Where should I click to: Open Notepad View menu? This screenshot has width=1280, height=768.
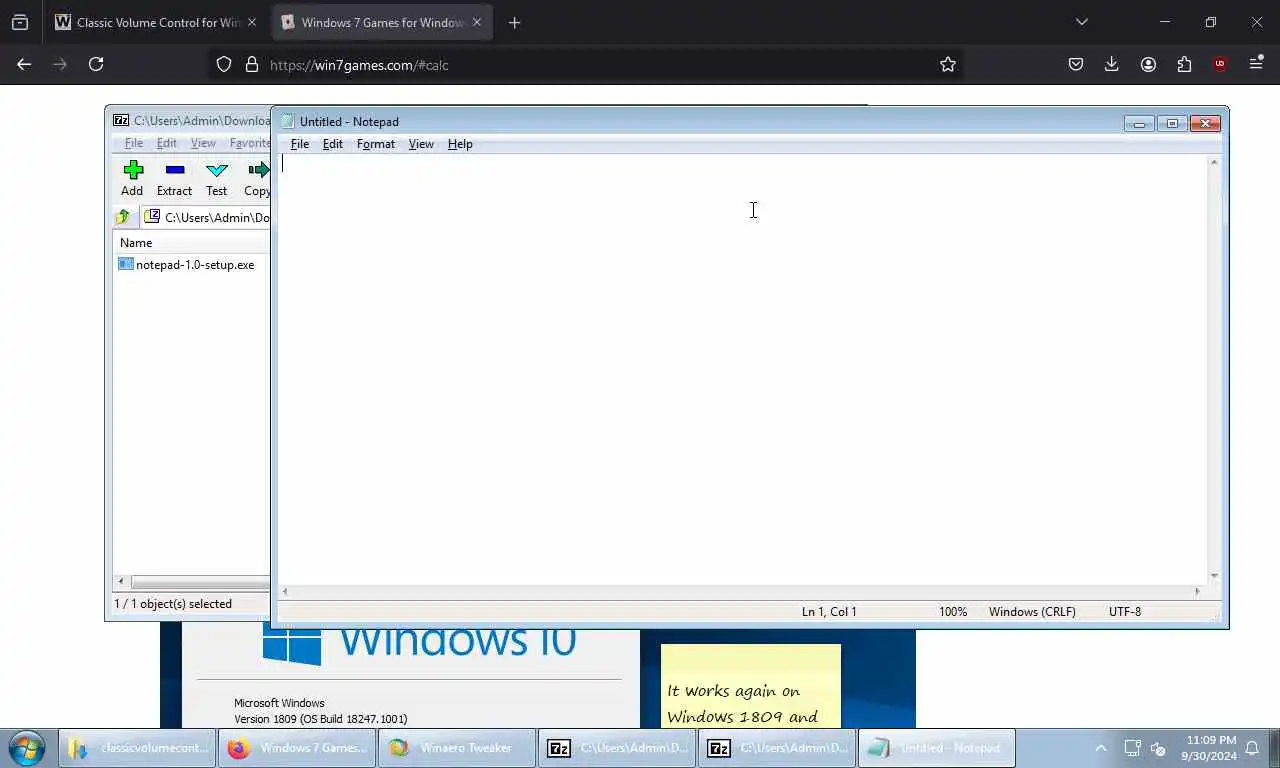pyautogui.click(x=421, y=144)
